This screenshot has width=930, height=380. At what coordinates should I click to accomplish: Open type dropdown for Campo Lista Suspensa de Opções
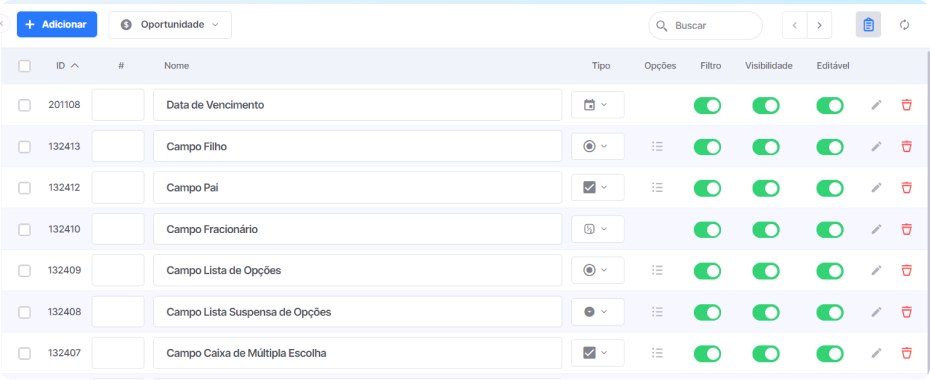coord(597,311)
